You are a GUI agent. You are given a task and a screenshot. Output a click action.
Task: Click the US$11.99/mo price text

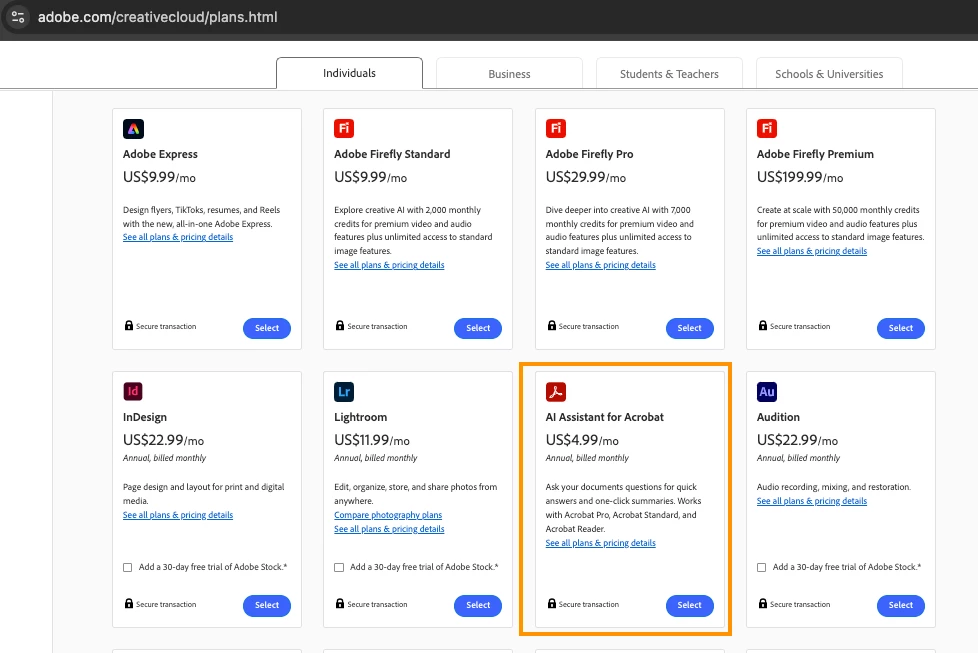[372, 440]
